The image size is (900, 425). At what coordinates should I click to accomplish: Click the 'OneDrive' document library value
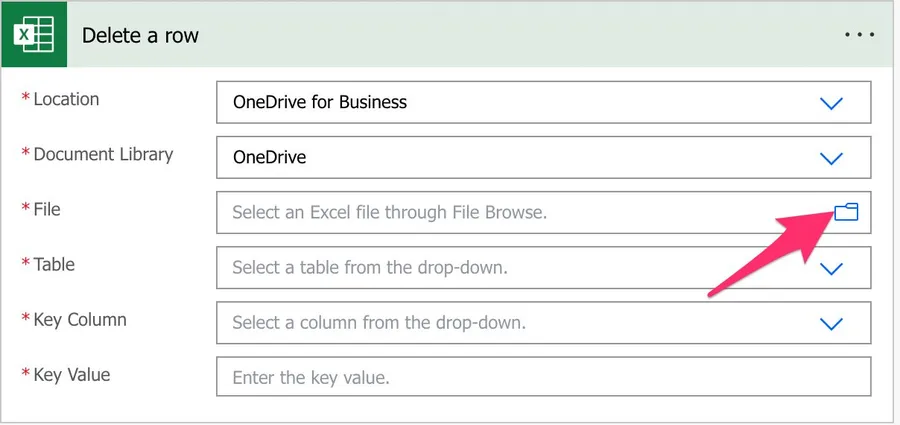click(270, 157)
